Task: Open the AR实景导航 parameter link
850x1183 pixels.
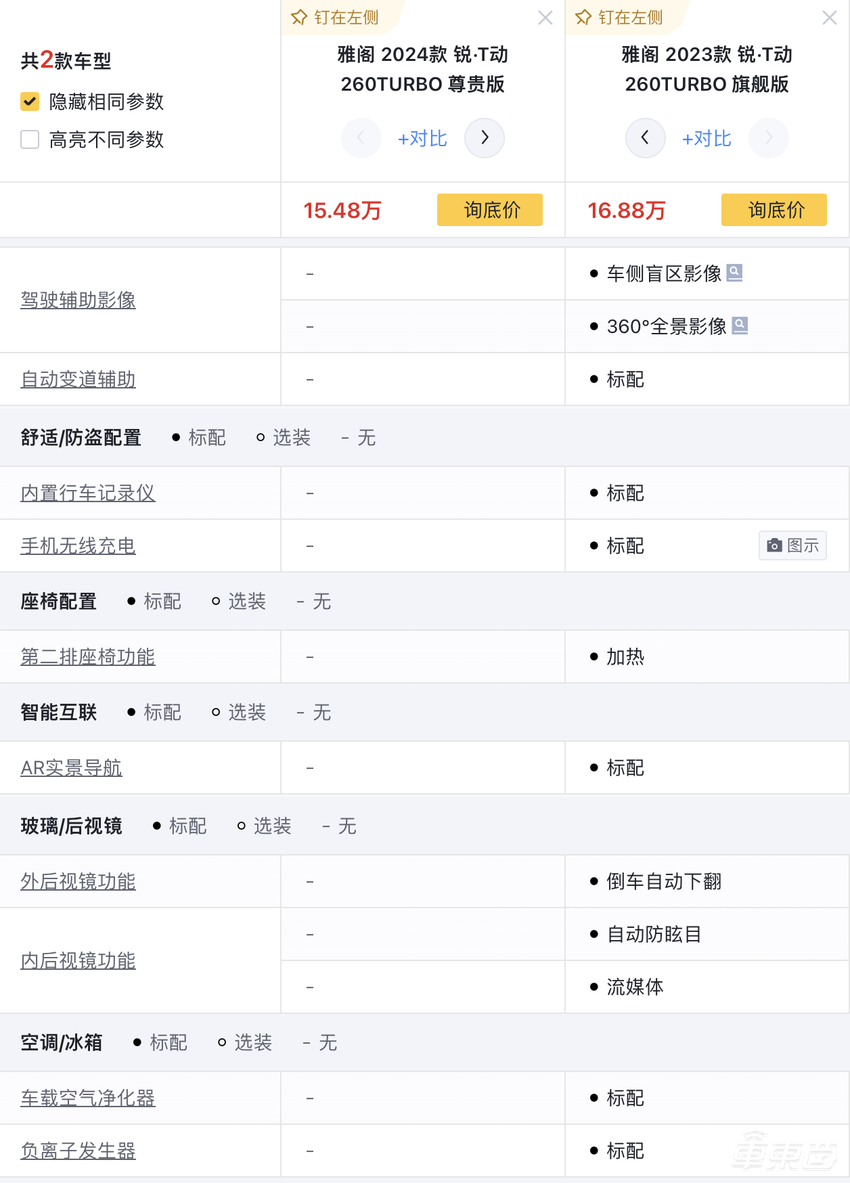Action: (71, 767)
